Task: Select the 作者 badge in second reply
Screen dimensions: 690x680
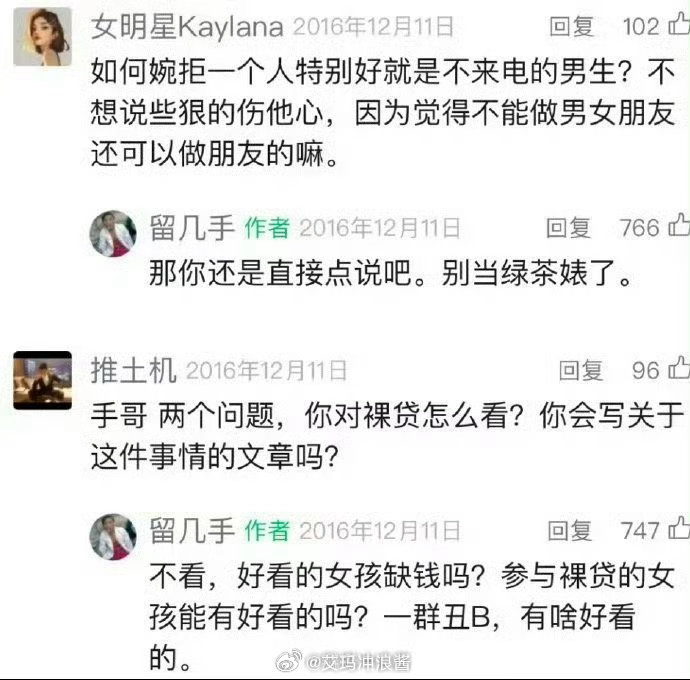Action: 267,530
